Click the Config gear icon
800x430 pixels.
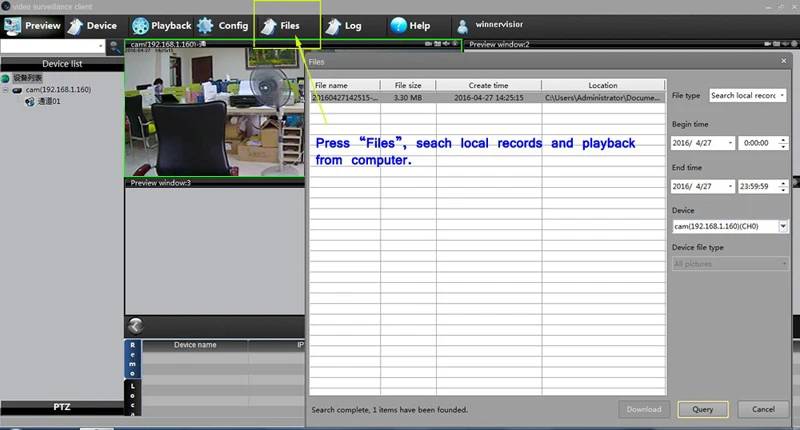tap(205, 26)
